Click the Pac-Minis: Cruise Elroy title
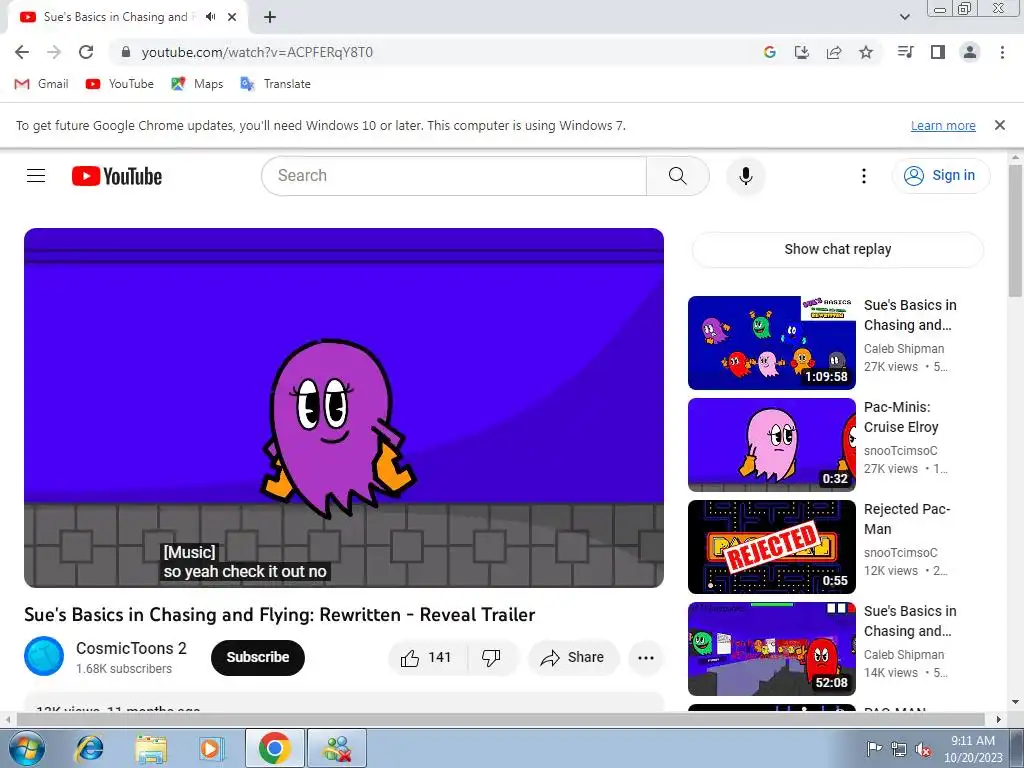Screen dimensions: 1024x768 (x=901, y=417)
